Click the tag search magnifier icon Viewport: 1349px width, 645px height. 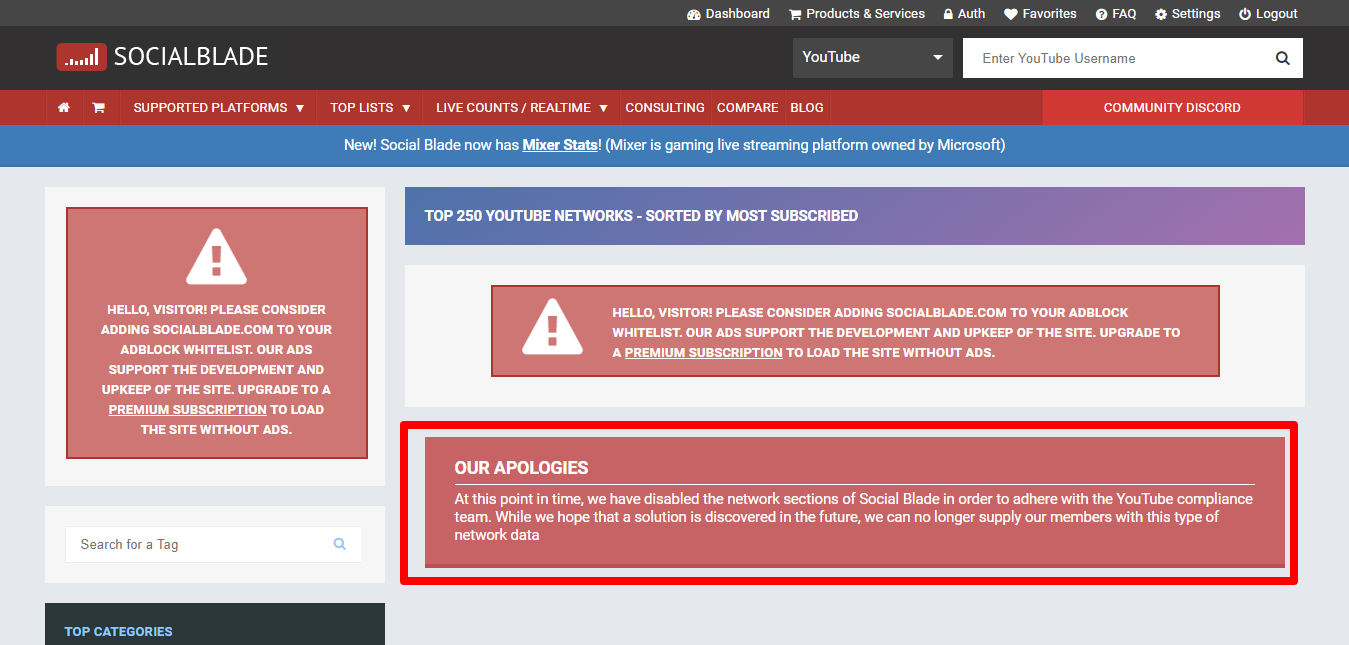340,544
